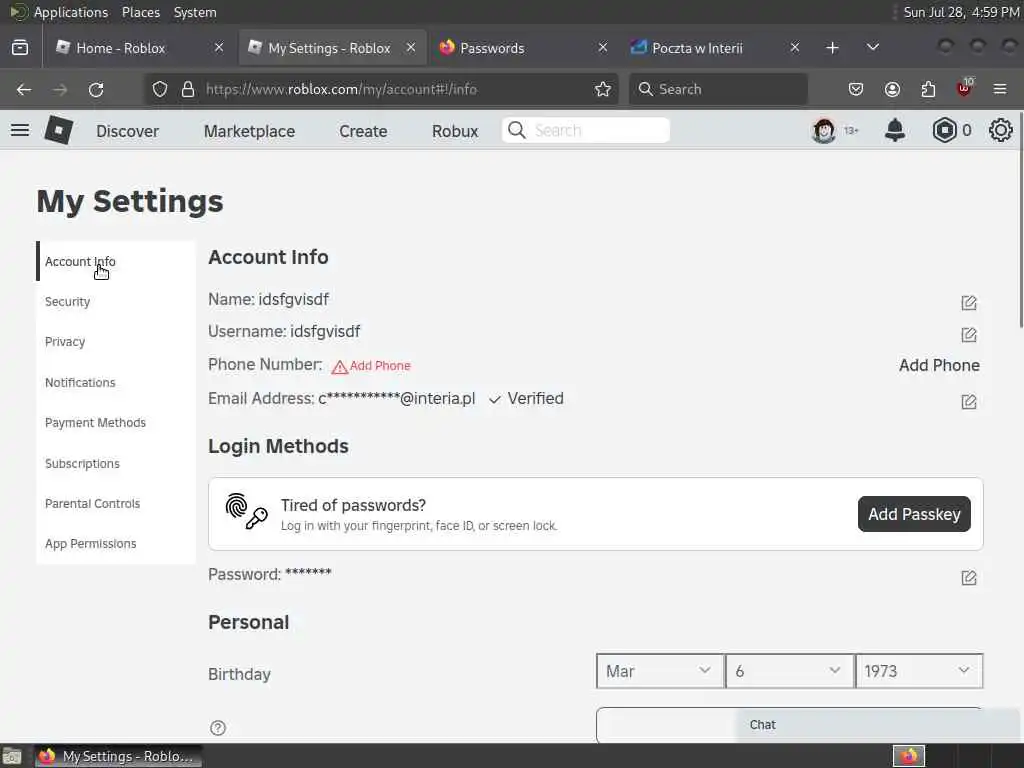Expand the birthday year dropdown showing 1973
The height and width of the screenshot is (768, 1024).
click(x=918, y=671)
